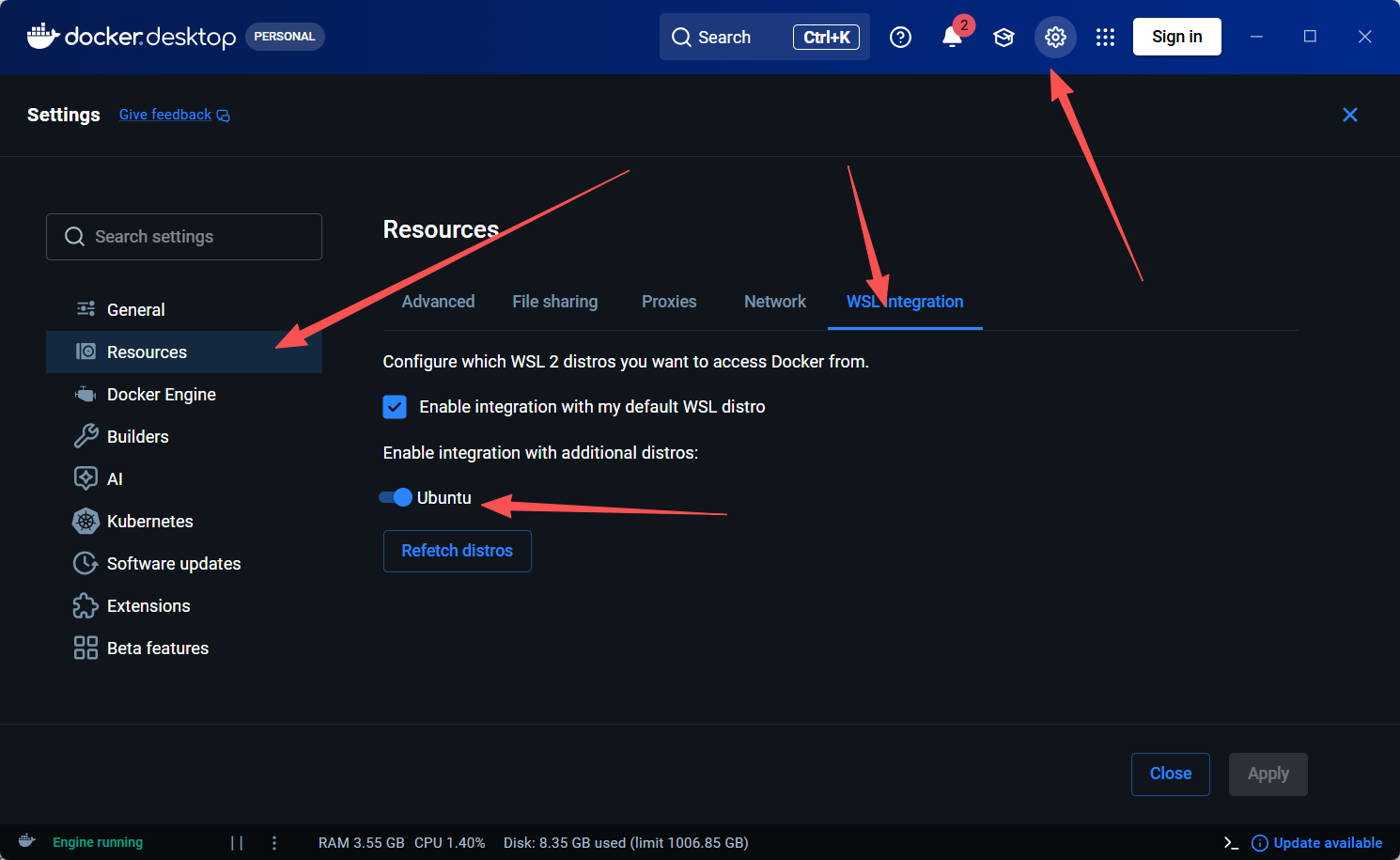
Task: Open Beta features settings section
Action: (x=184, y=648)
